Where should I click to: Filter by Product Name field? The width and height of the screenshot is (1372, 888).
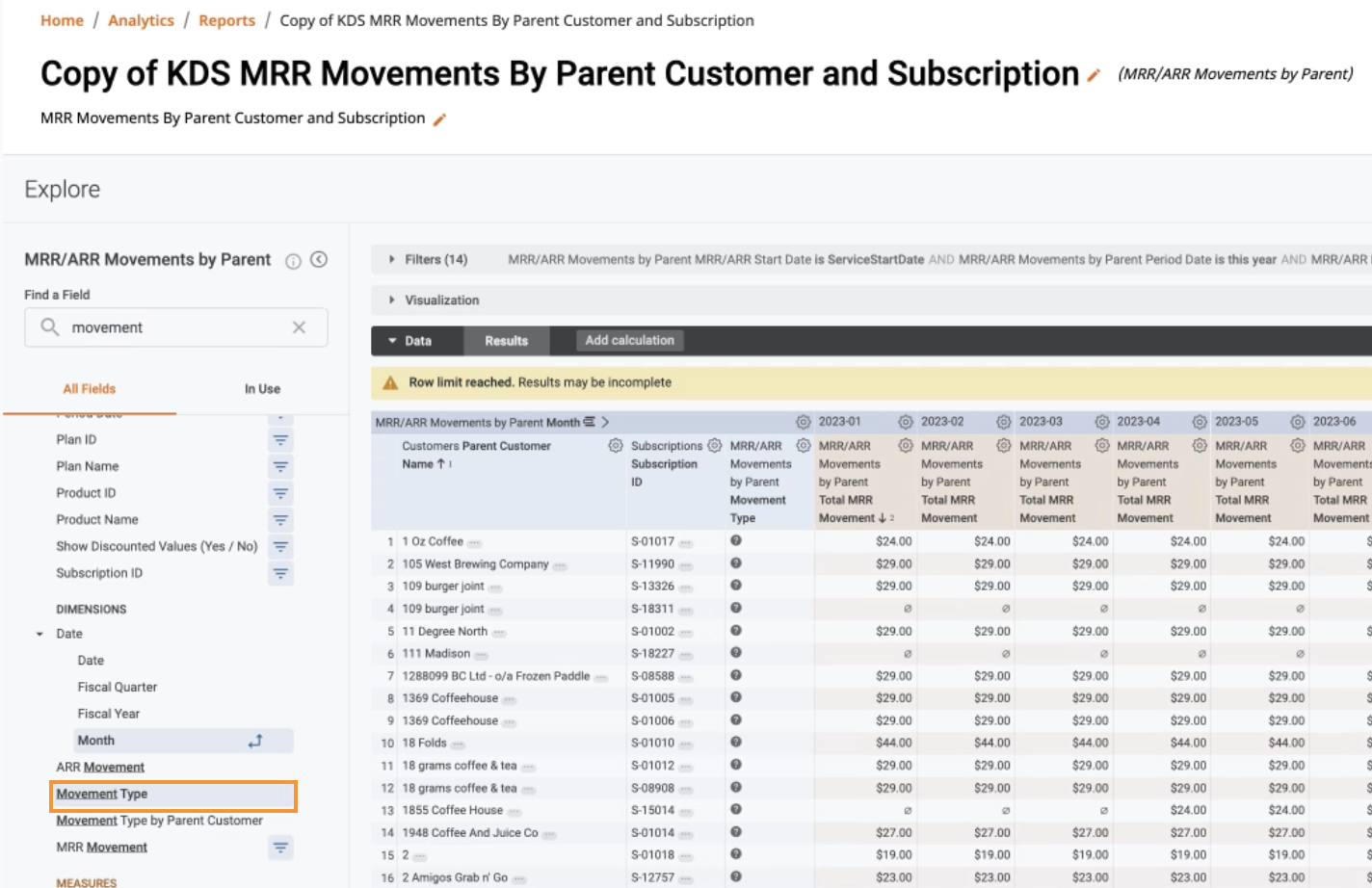[280, 520]
